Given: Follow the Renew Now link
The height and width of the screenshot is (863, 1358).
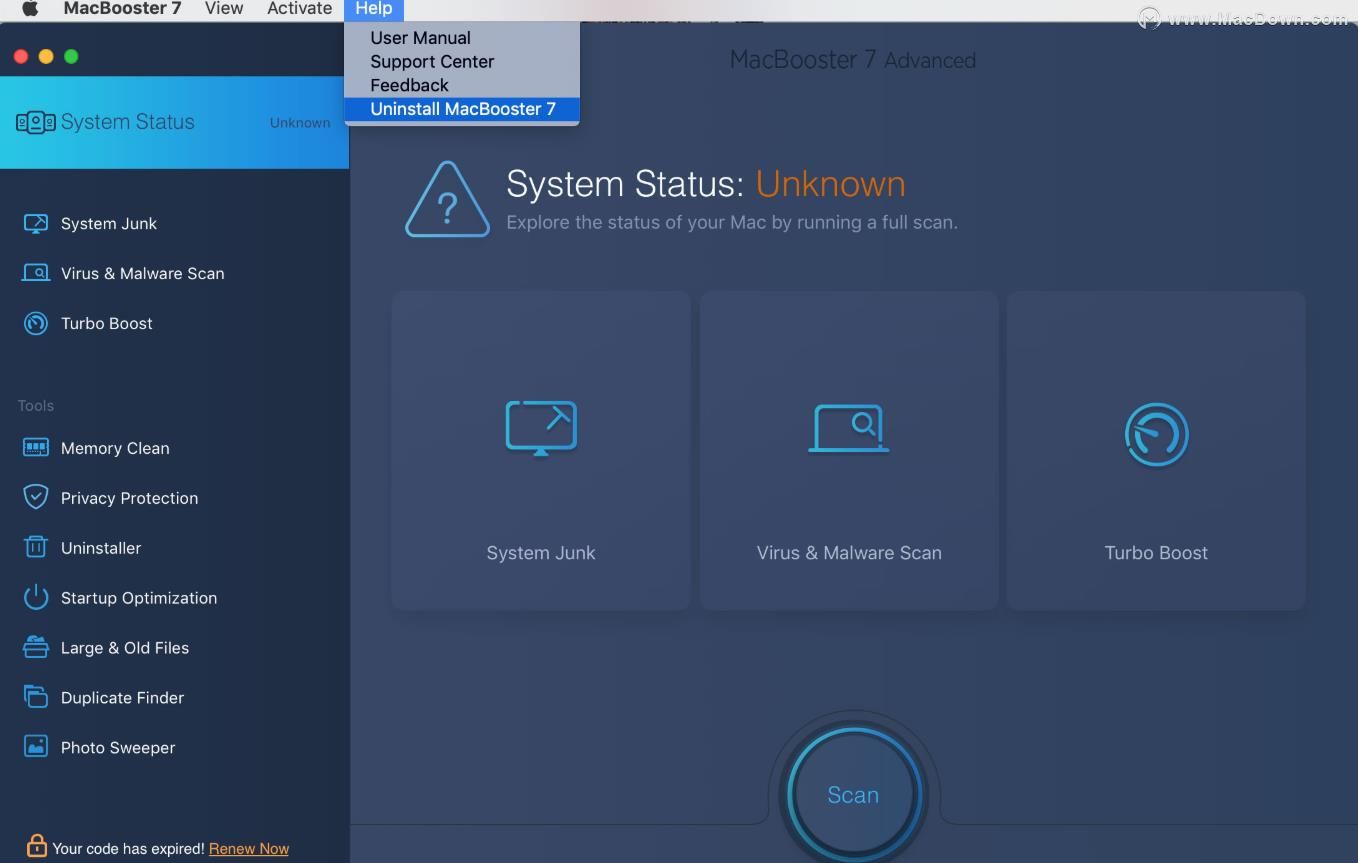Looking at the screenshot, I should [x=249, y=848].
